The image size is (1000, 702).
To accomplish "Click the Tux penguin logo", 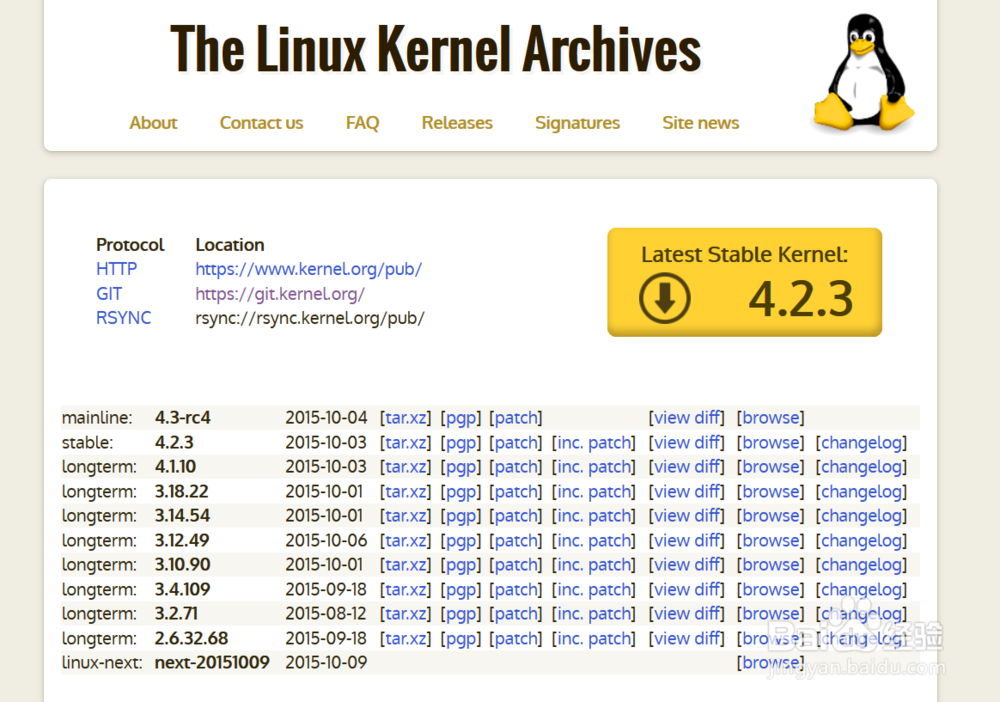I will [864, 71].
